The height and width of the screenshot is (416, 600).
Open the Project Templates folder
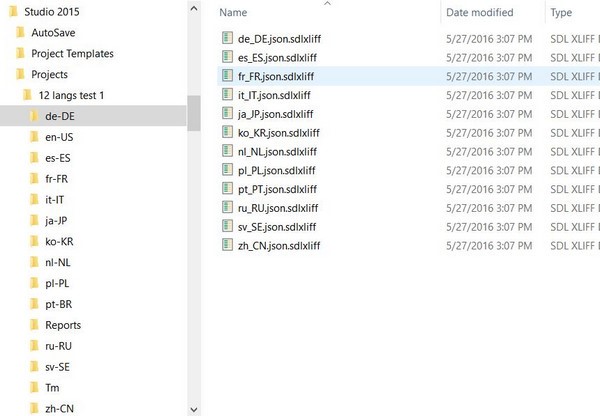[72, 54]
